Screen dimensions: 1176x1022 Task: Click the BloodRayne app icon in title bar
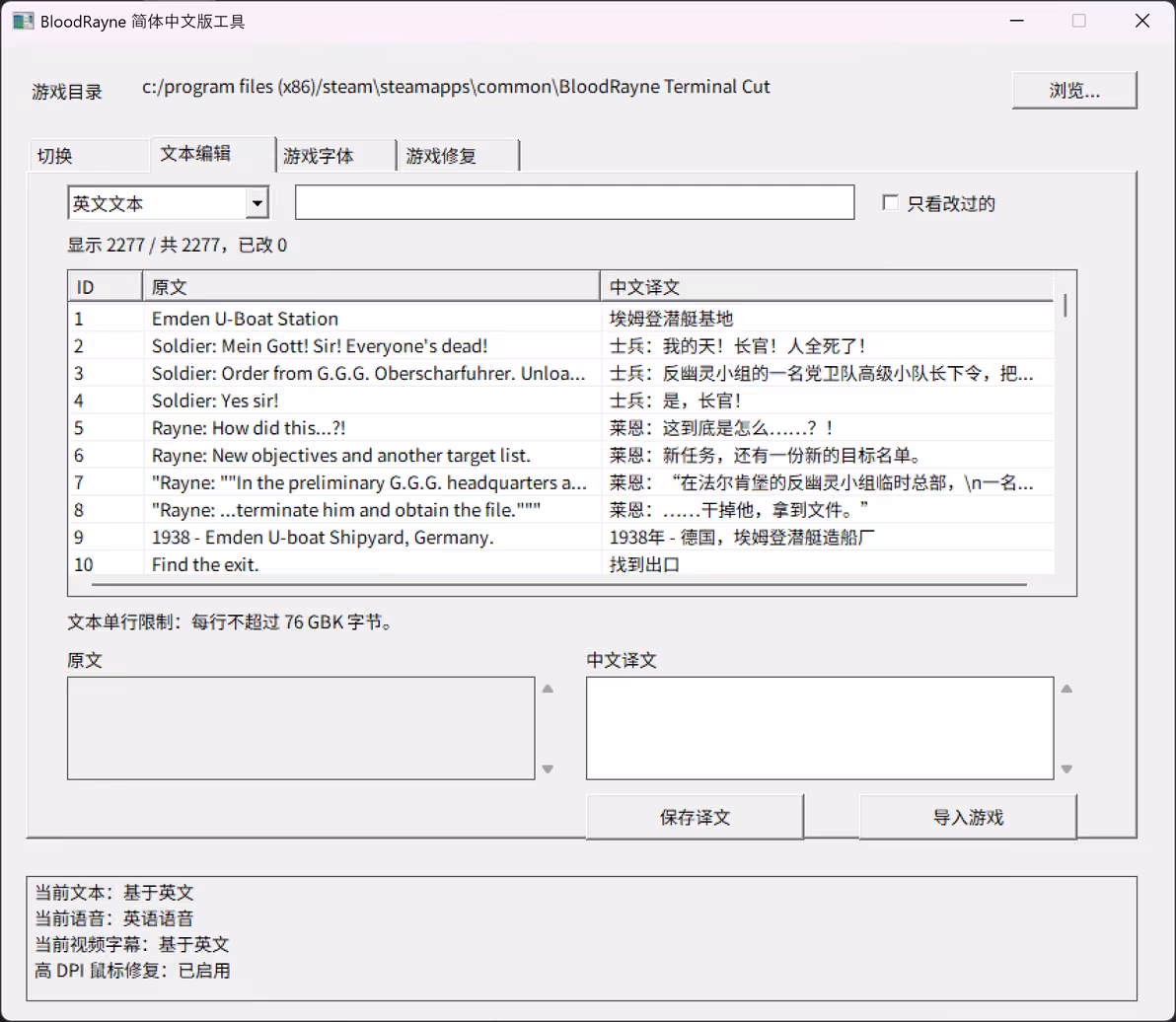tap(24, 21)
